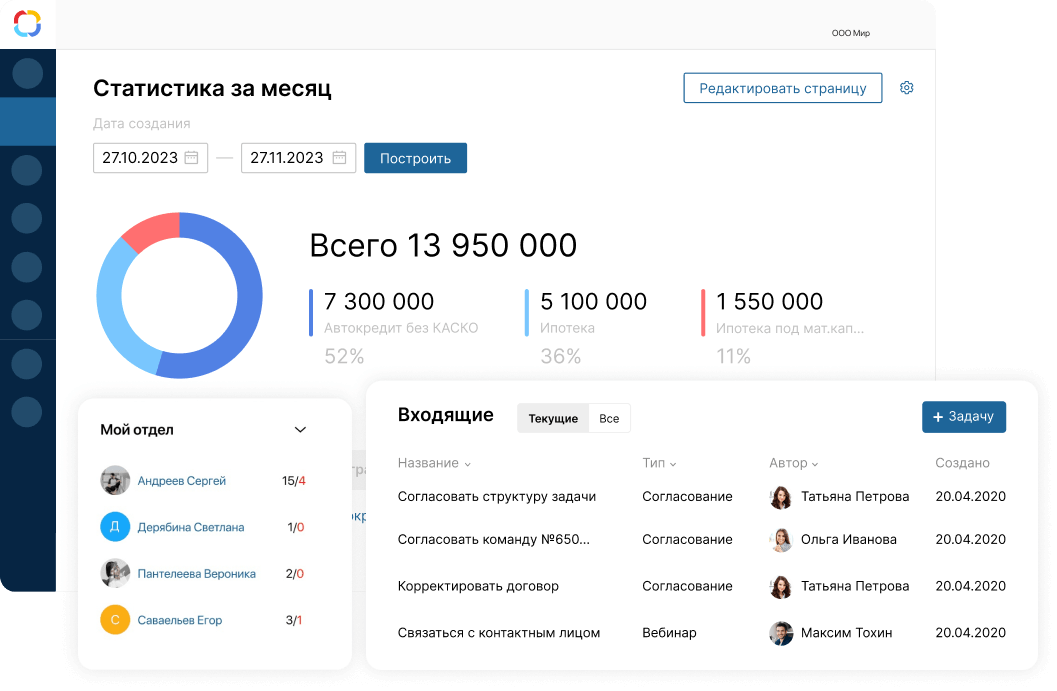Open calendar picker for 27.11.2023 date

tap(339, 158)
